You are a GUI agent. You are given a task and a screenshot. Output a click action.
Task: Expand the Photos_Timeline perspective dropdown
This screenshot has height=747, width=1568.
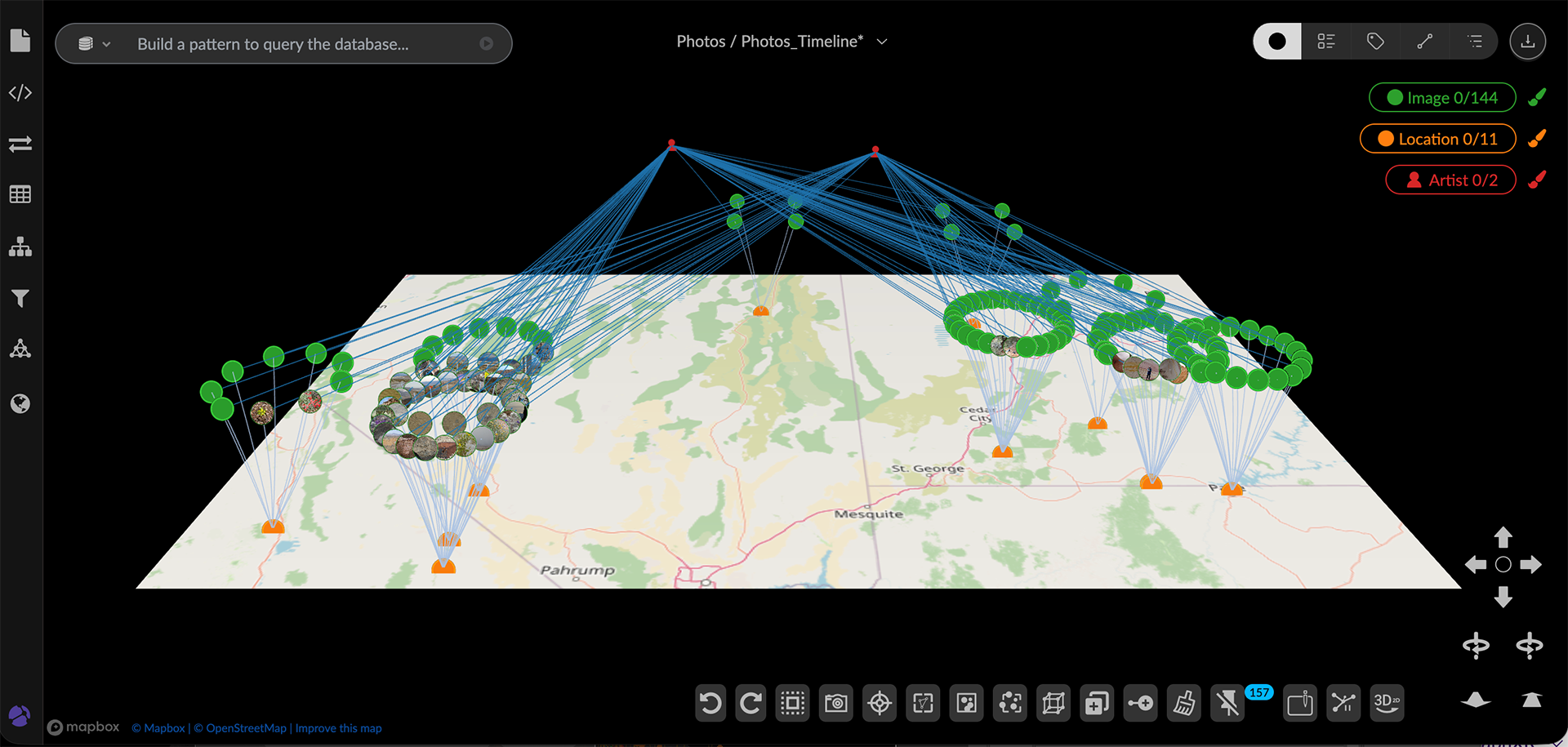882,42
